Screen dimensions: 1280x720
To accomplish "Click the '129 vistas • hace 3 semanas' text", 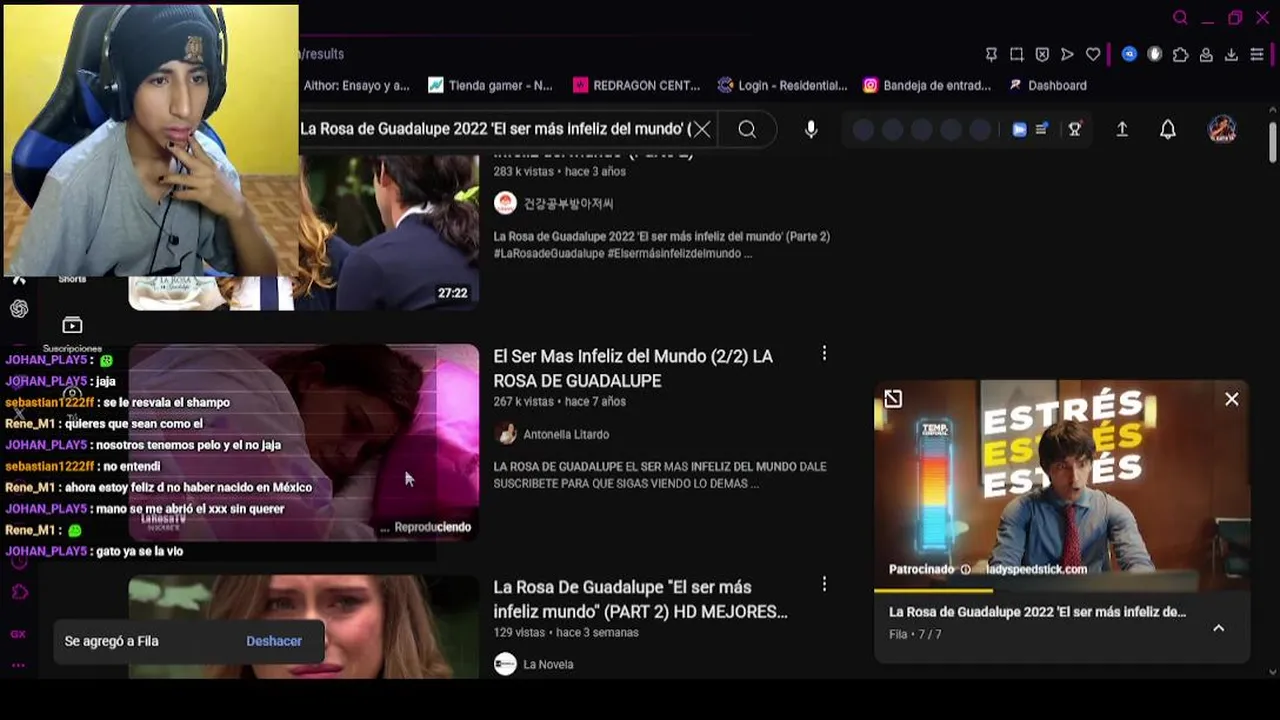I will (566, 632).
